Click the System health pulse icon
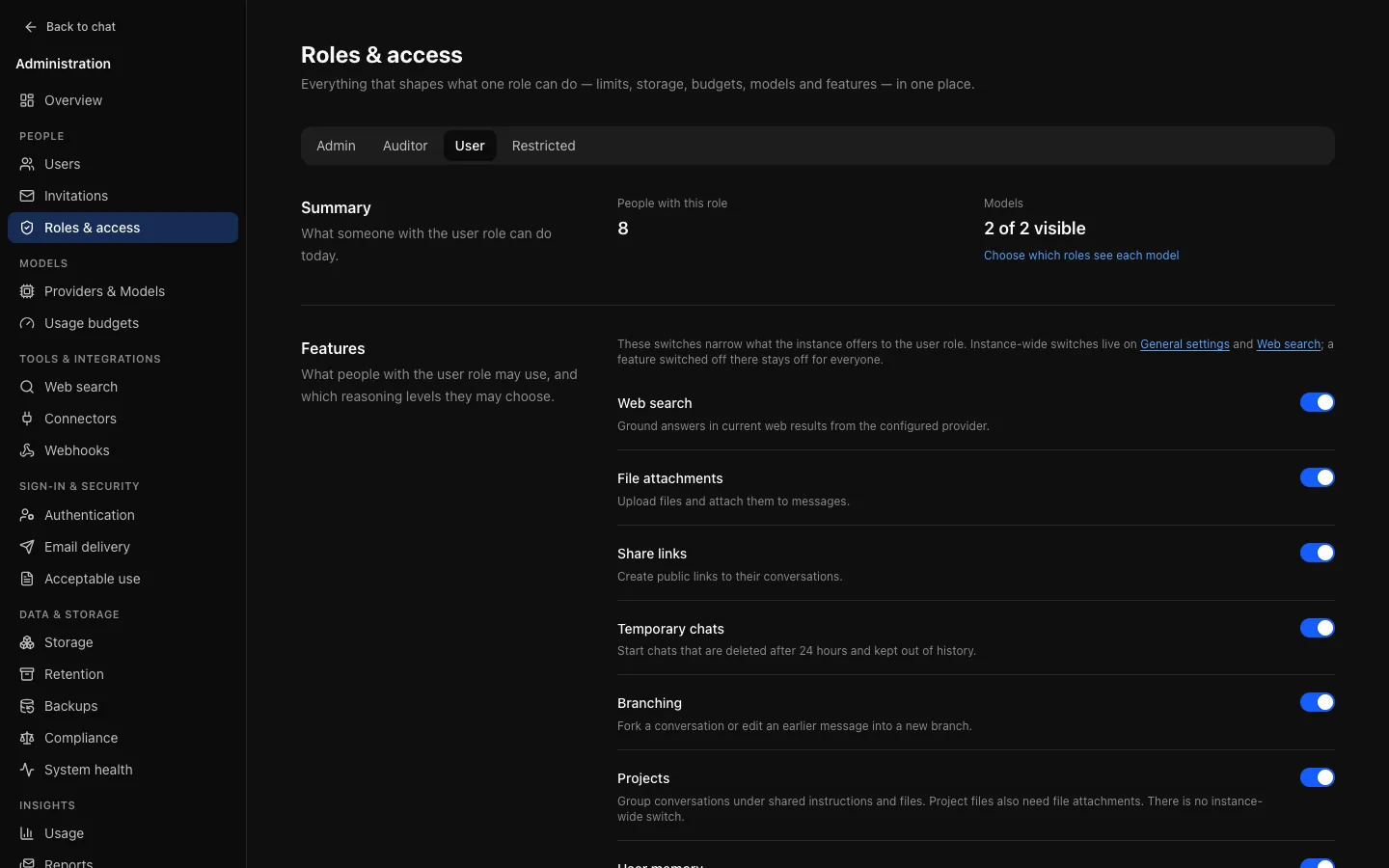 coord(27,770)
